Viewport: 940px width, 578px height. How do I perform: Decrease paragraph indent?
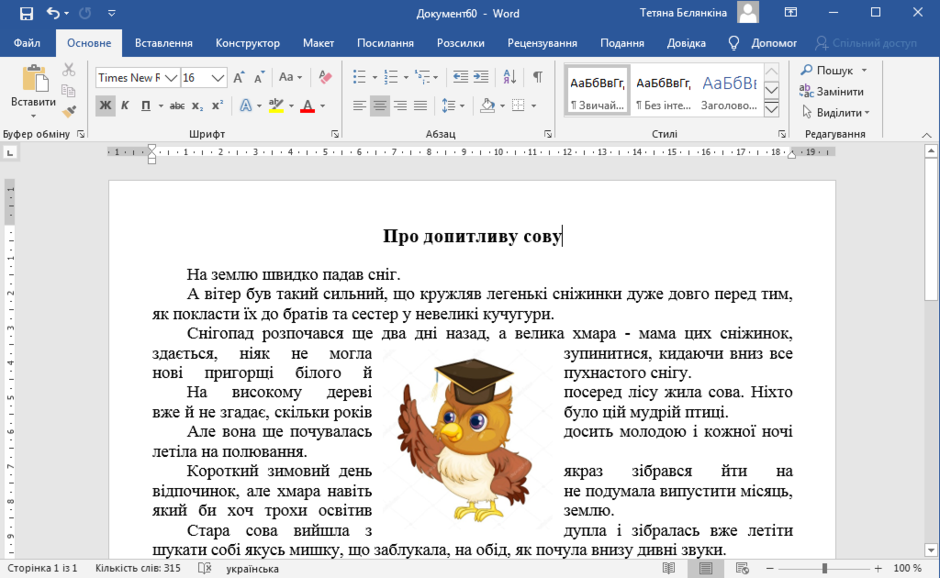point(460,77)
